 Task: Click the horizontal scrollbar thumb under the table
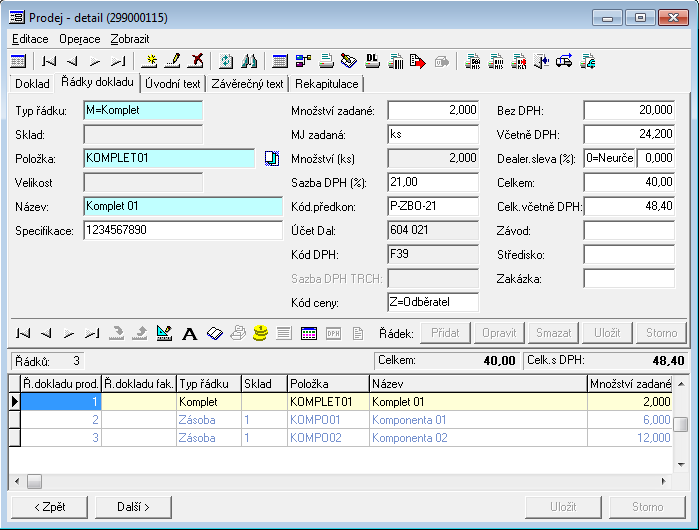(x=34, y=481)
